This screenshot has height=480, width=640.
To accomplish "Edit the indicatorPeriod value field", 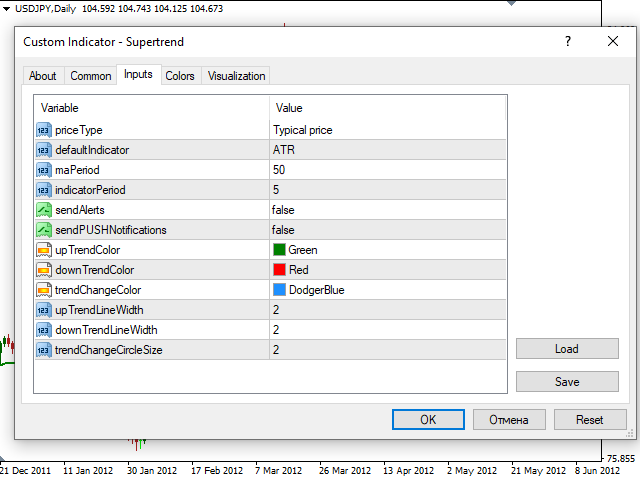I will click(387, 190).
